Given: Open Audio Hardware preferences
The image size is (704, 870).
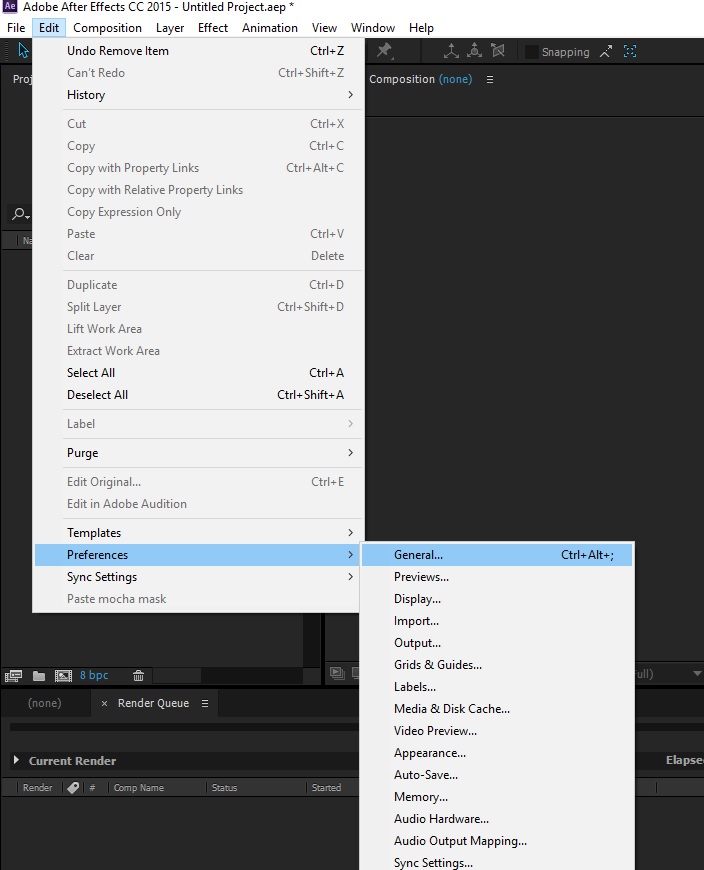Looking at the screenshot, I should tap(497, 819).
